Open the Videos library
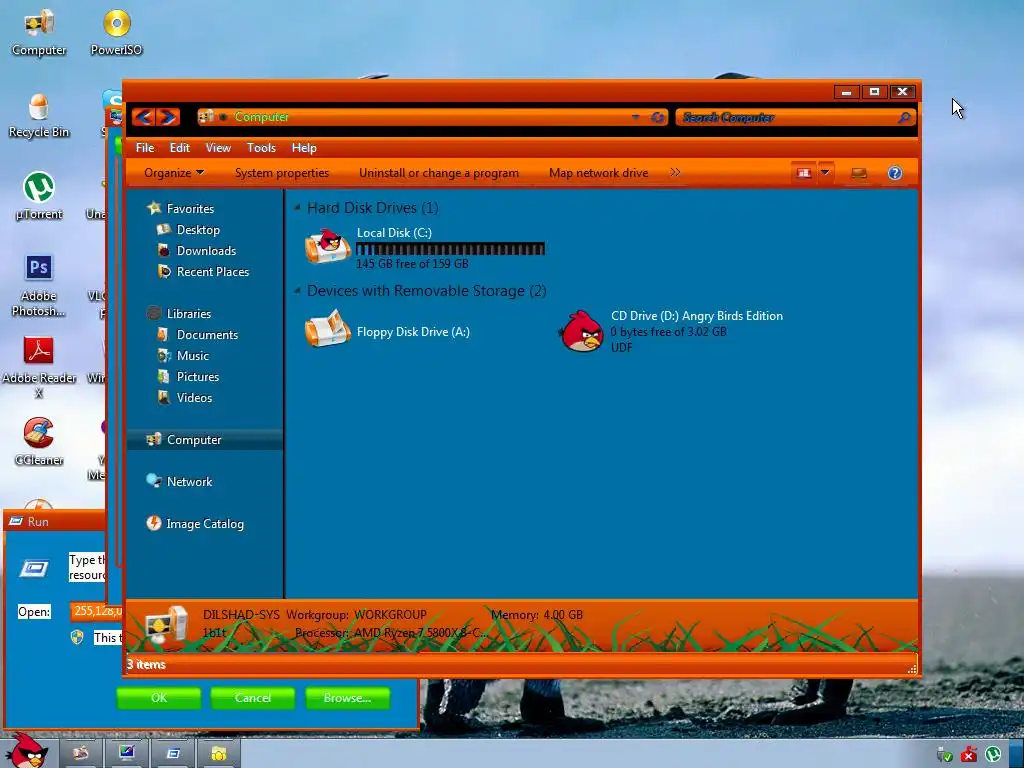 [194, 398]
